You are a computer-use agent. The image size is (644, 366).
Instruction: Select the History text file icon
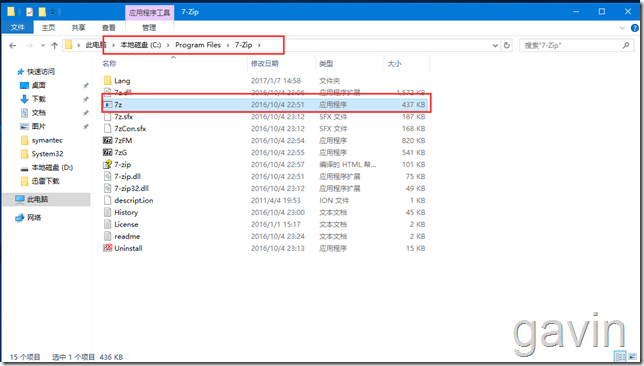[108, 212]
